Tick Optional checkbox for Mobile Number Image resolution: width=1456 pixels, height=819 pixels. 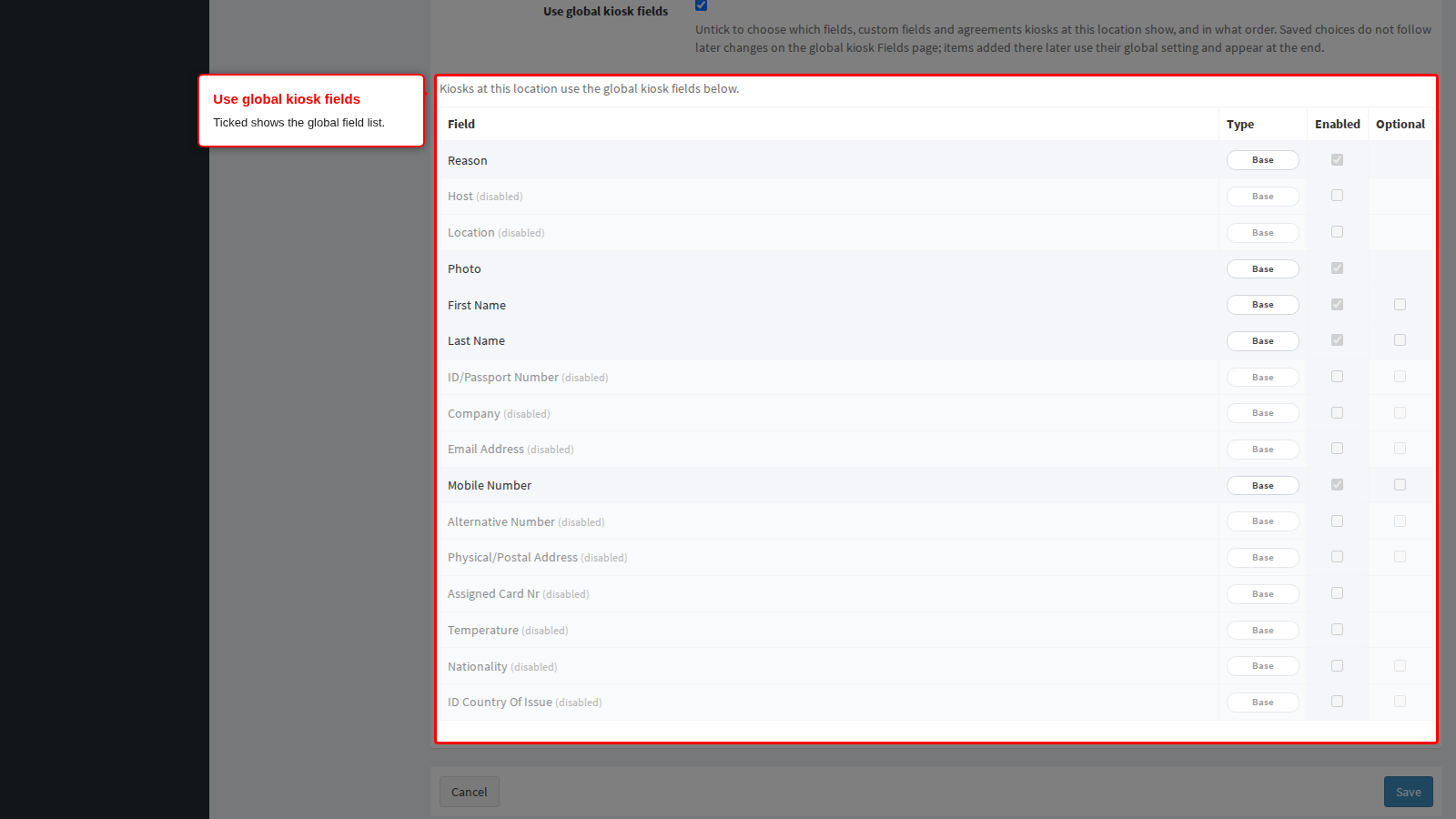1400,484
